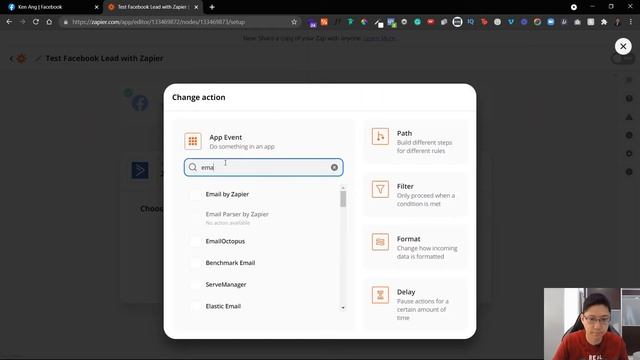Close the Change action dialog with the X button
Screen dimensions: 640x360
click(623, 47)
